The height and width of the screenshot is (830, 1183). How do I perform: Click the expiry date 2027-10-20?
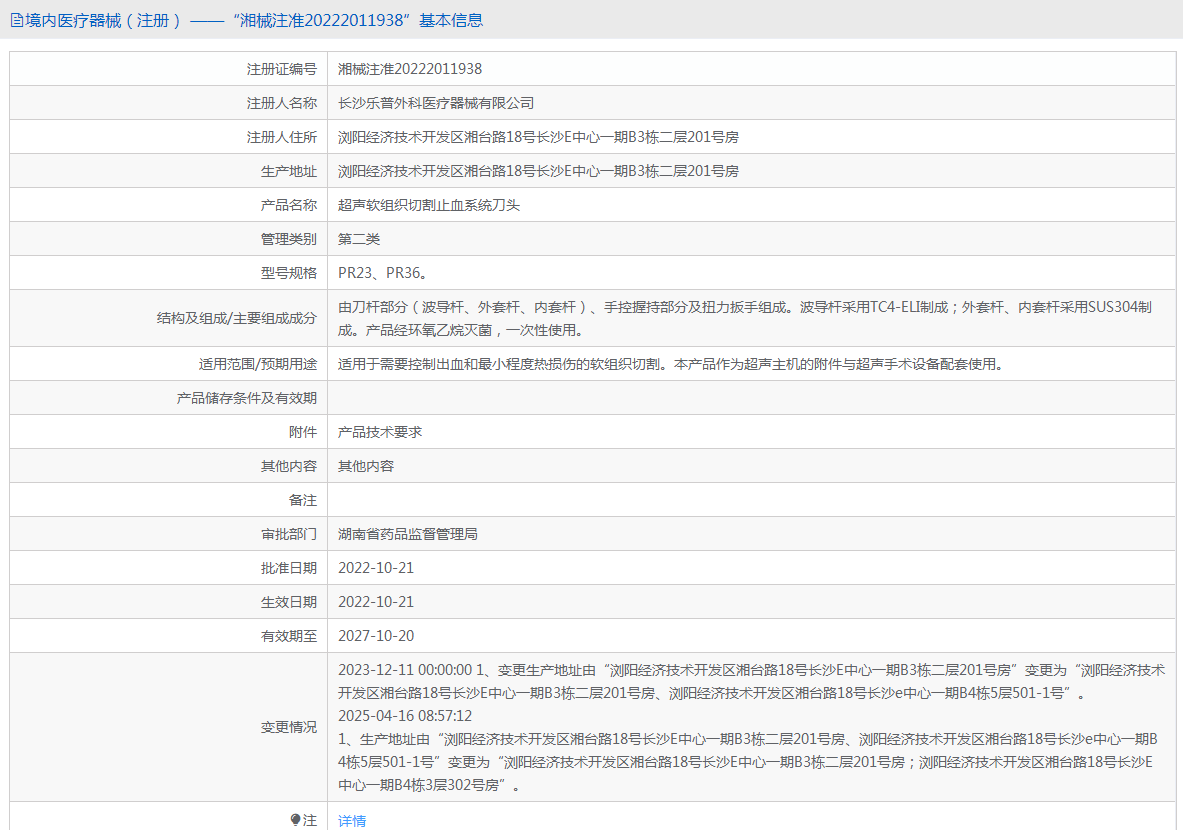click(376, 636)
